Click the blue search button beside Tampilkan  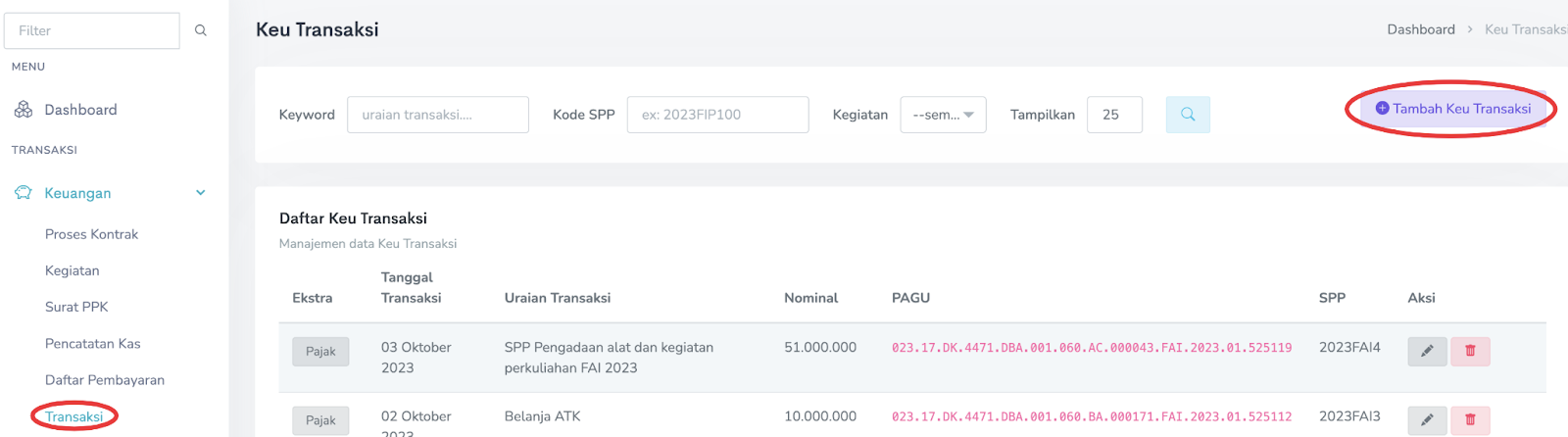pos(1188,115)
